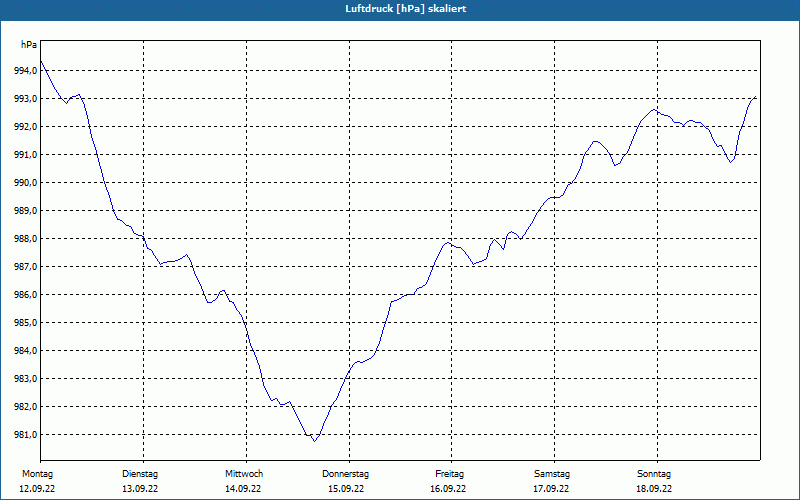
Task: Select the 989,0 axis value
Action: (25, 211)
